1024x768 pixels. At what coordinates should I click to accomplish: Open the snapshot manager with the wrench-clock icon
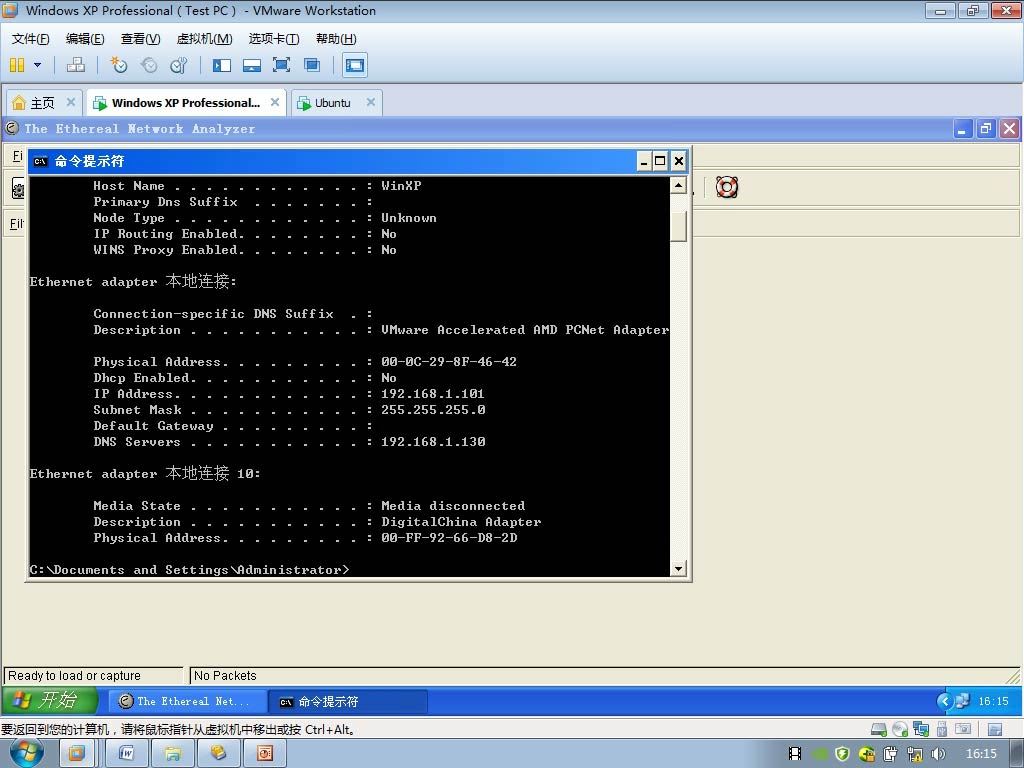(x=178, y=65)
